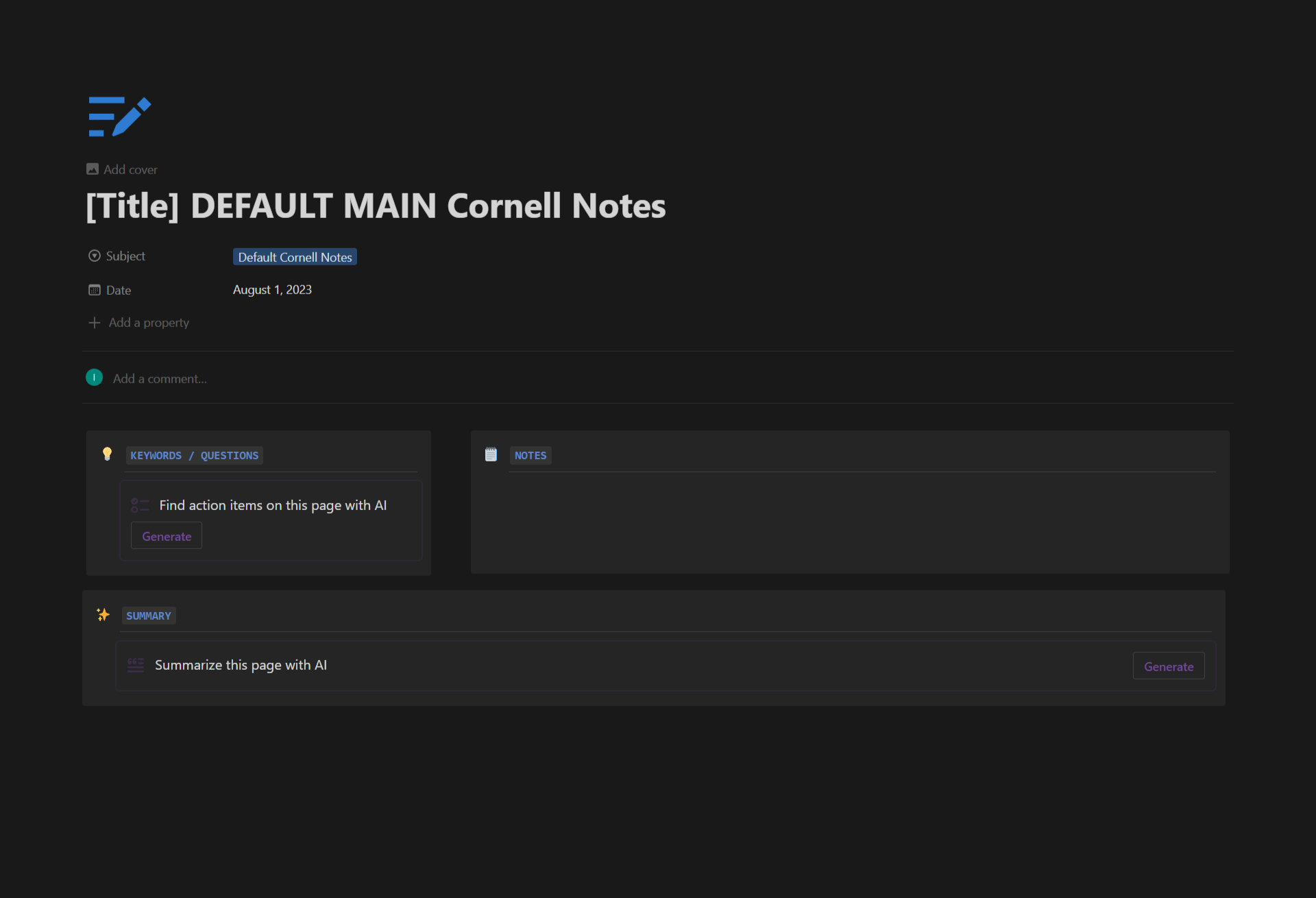The image size is (1316, 898).
Task: Click the lightbulb icon beside Keywords
Action: click(107, 454)
